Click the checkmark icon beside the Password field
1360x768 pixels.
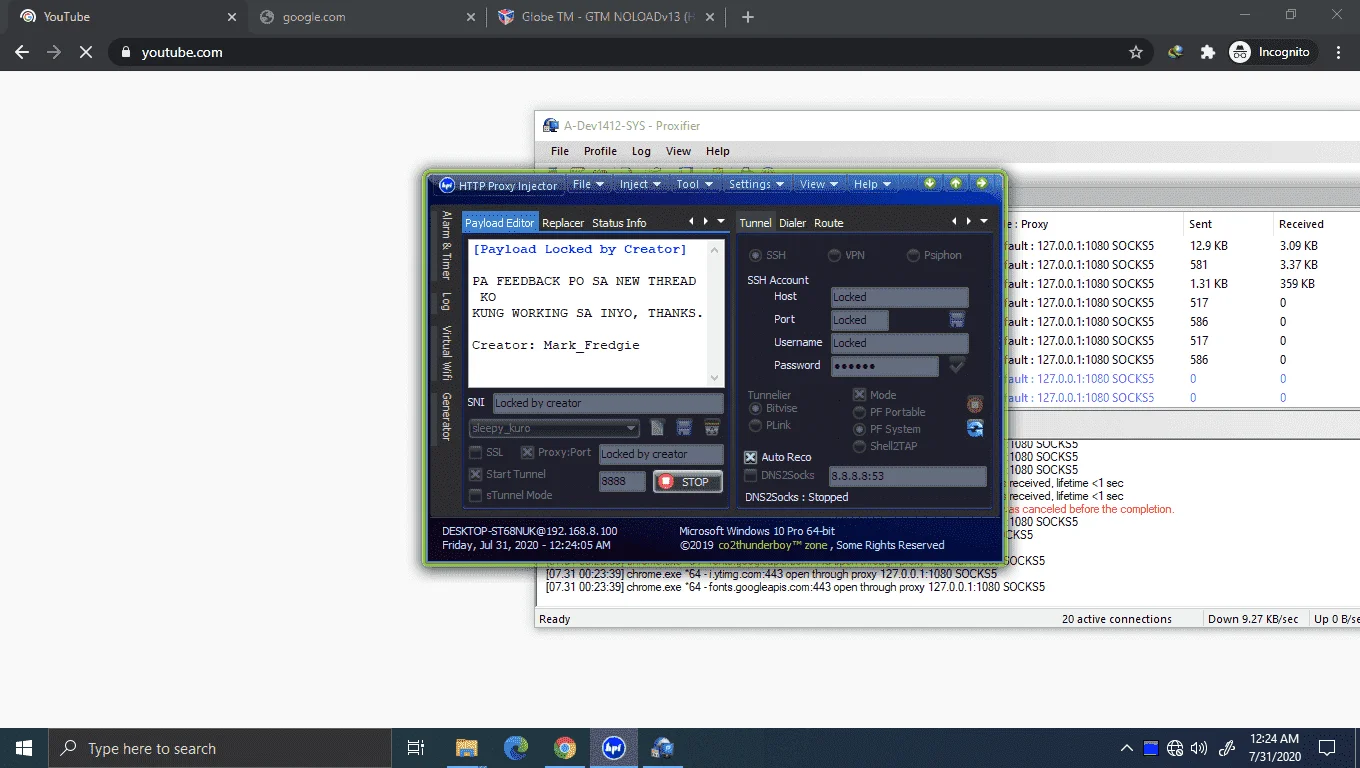click(x=957, y=366)
